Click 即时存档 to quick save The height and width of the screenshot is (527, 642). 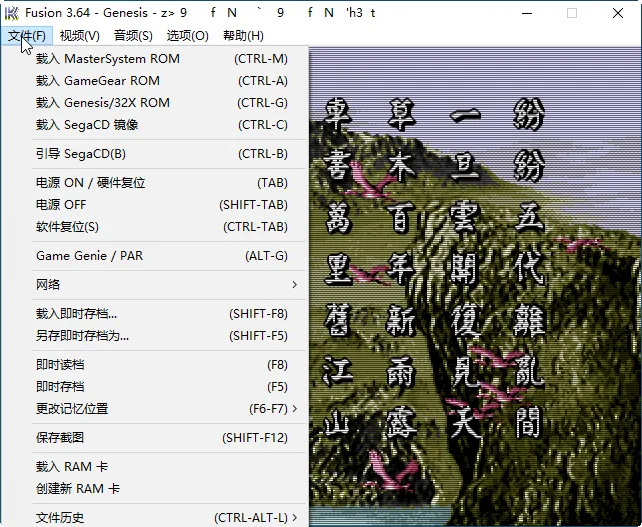pos(60,387)
